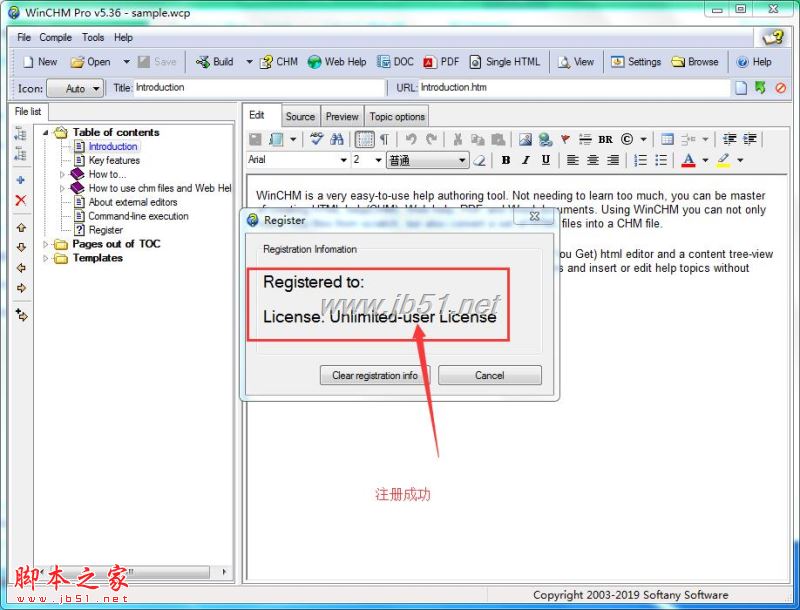The image size is (800, 610).
Task: Switch to the Topic options tab
Action: pos(397,116)
